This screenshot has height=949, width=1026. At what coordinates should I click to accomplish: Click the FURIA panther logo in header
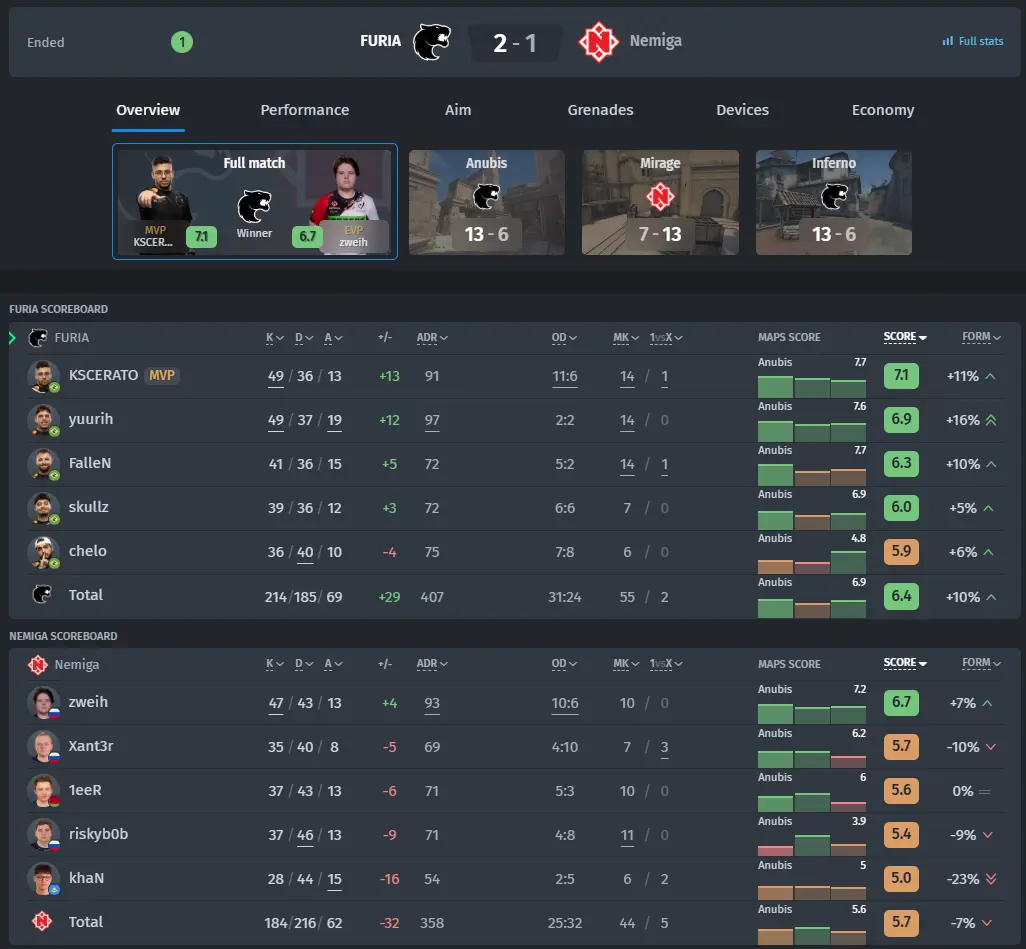432,42
